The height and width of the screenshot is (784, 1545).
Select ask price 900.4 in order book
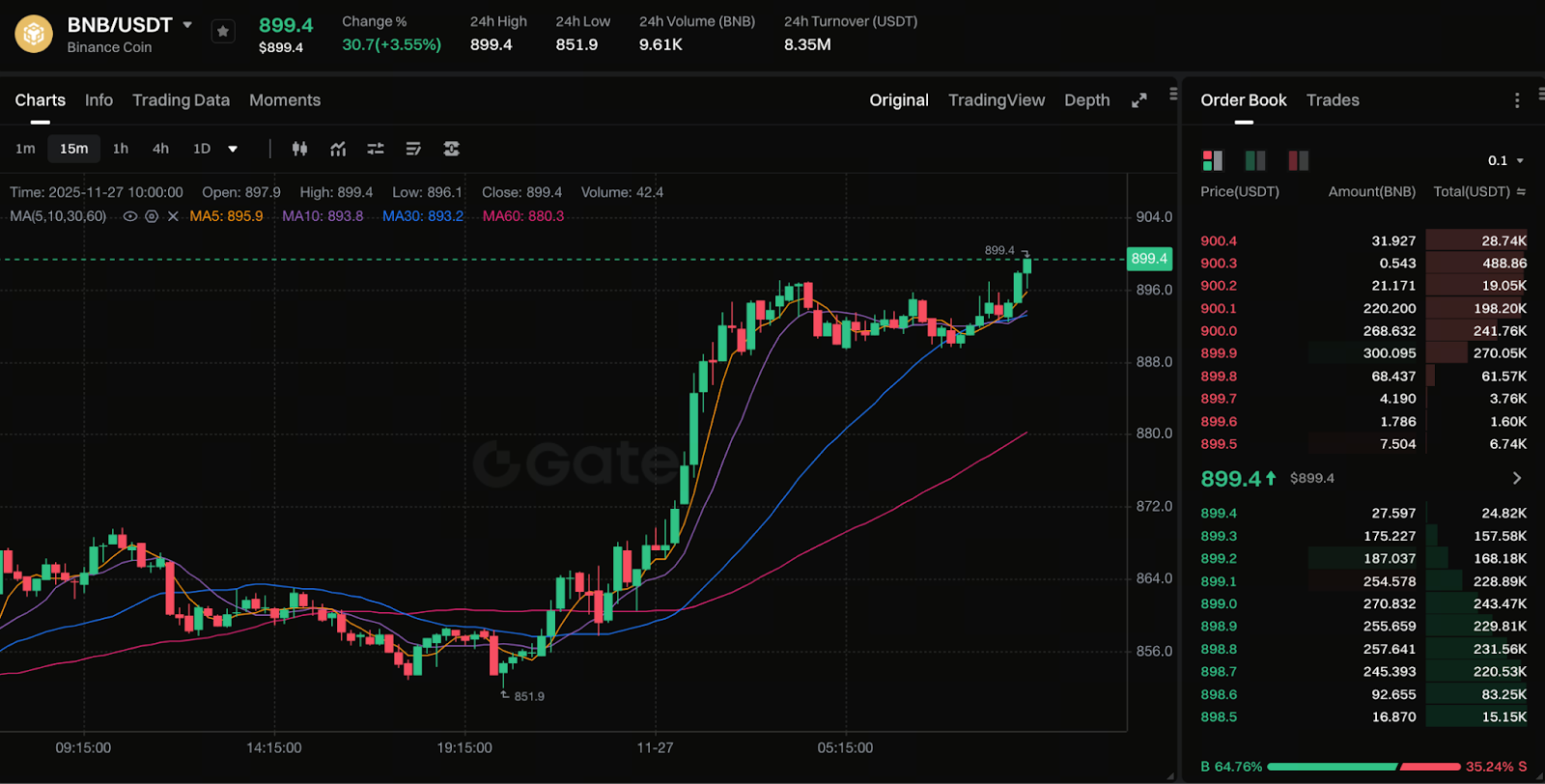pos(1219,241)
